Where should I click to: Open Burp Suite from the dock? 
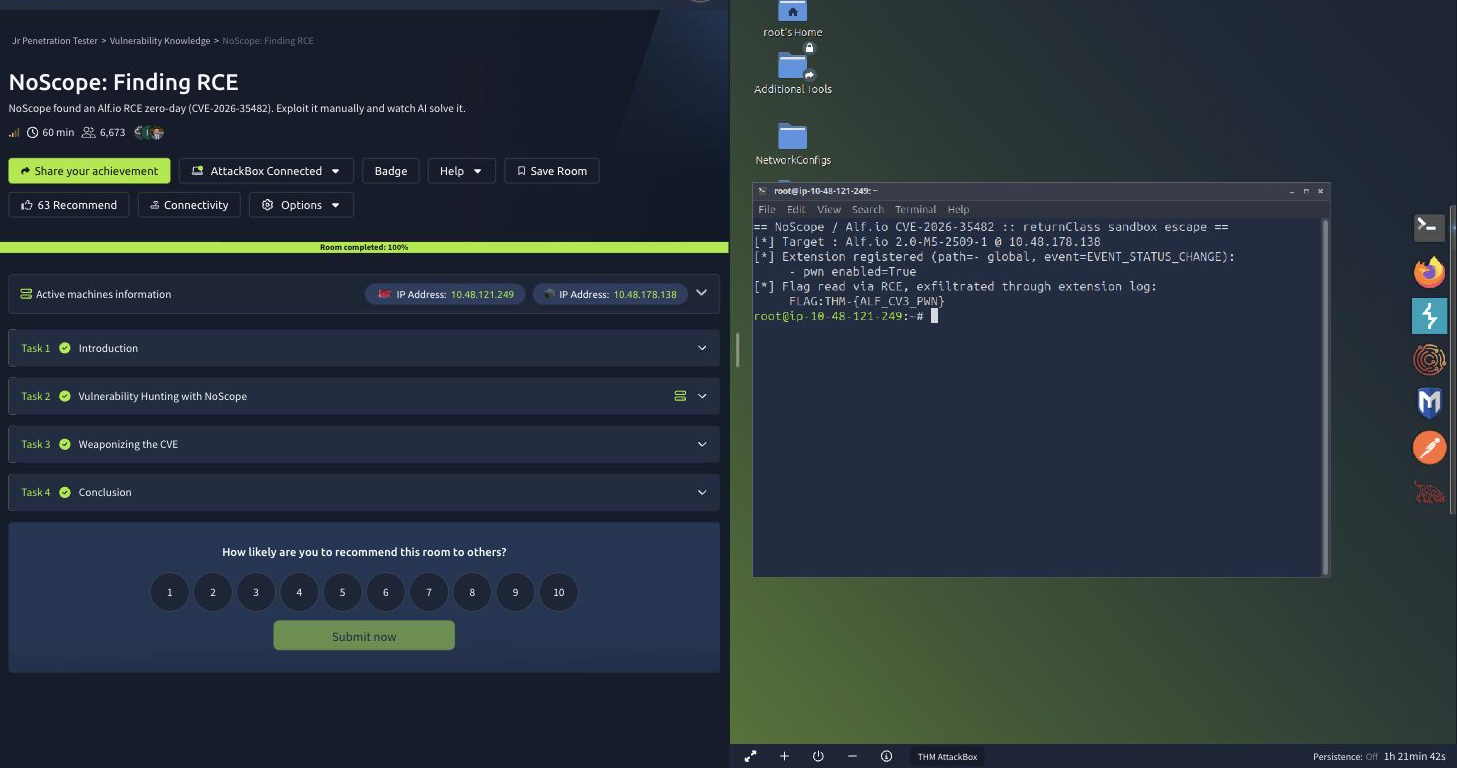pyautogui.click(x=1429, y=316)
